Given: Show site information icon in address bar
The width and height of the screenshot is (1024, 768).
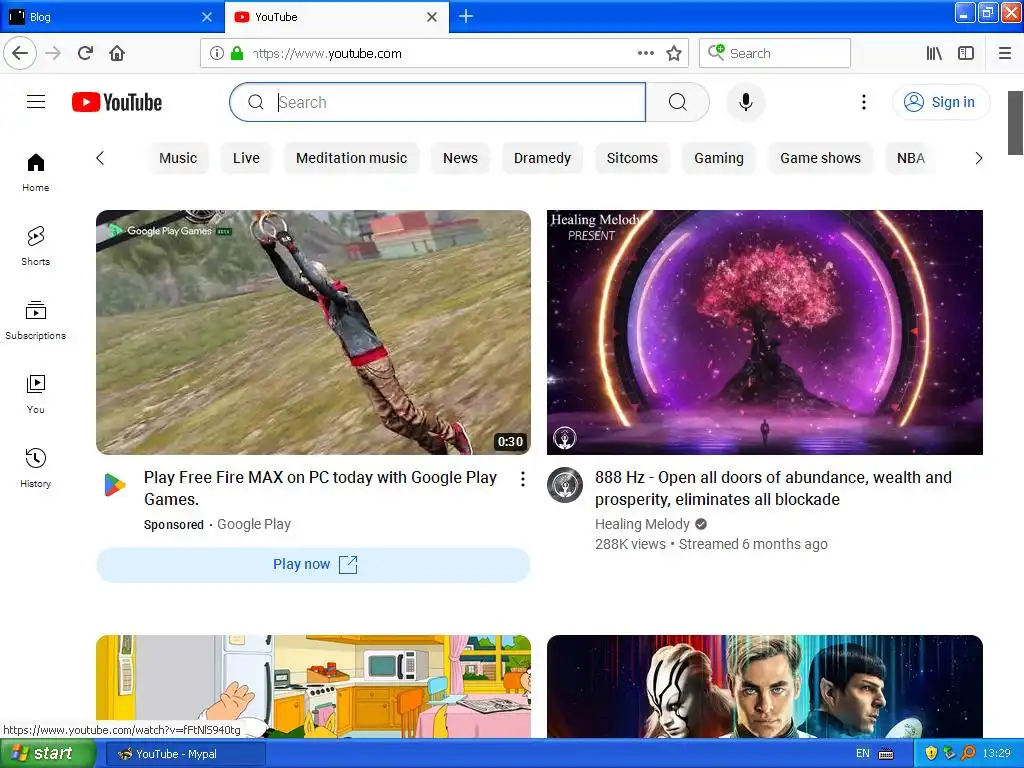Looking at the screenshot, I should pyautogui.click(x=217, y=53).
